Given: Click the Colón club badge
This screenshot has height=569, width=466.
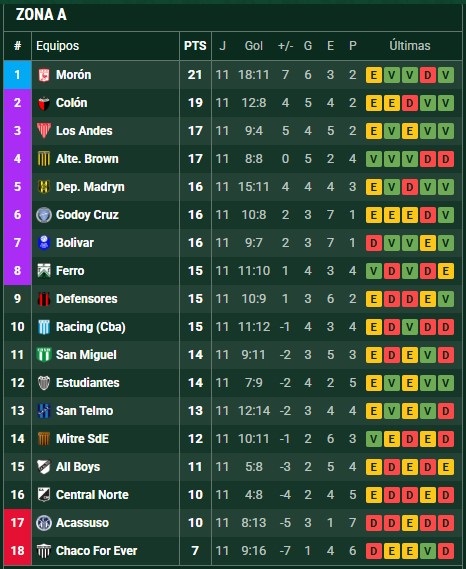Looking at the screenshot, I should pyautogui.click(x=44, y=103).
